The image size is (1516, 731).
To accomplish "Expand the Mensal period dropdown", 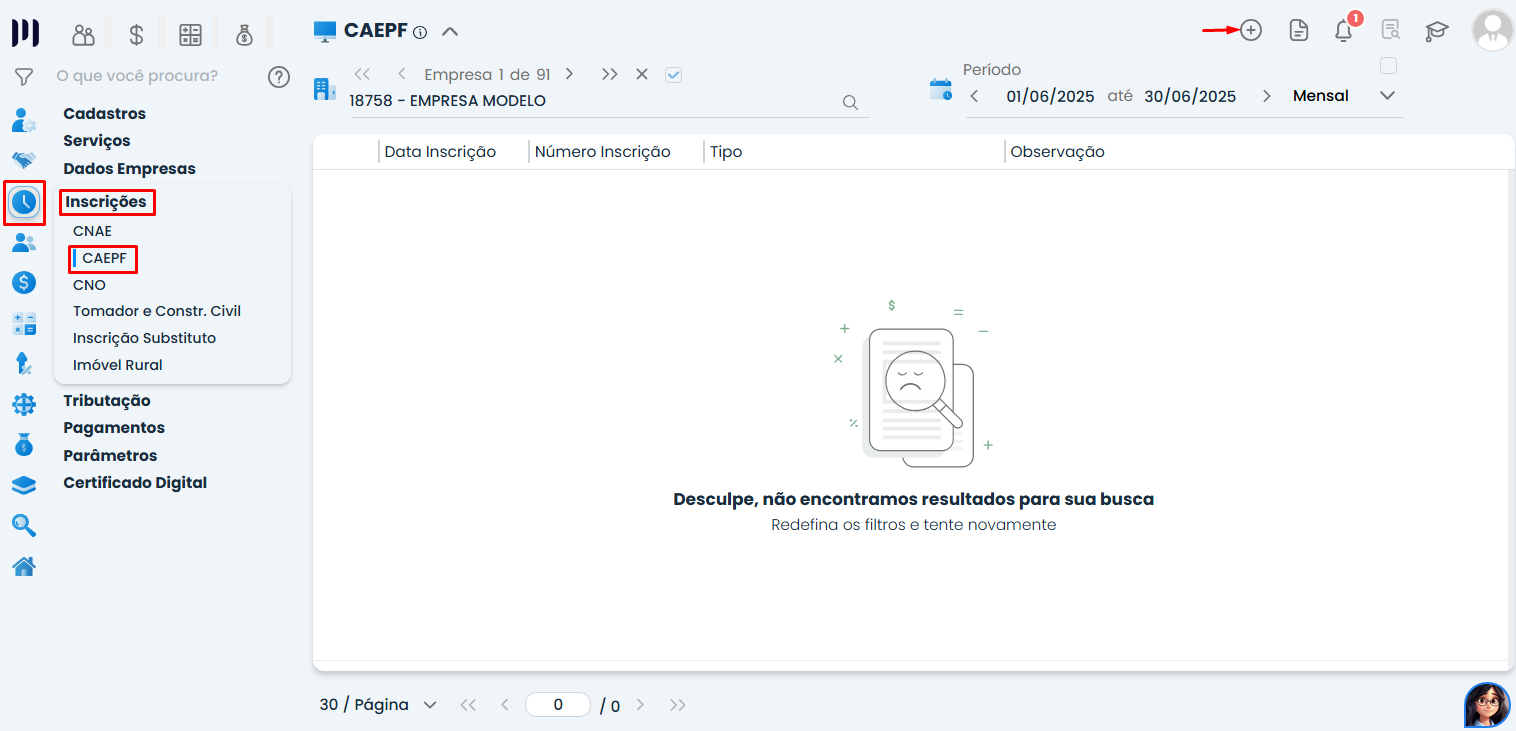I will tap(1387, 96).
